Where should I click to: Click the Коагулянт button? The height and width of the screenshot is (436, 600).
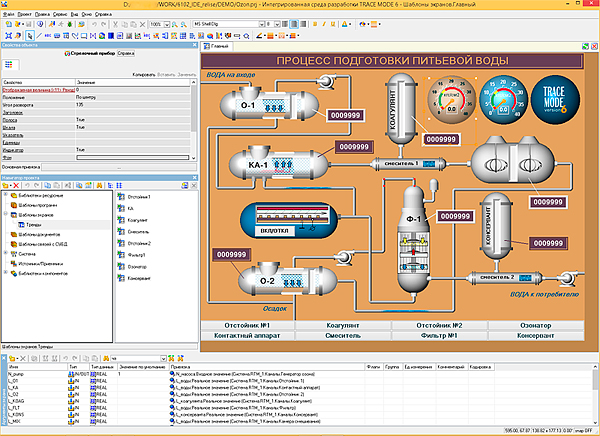pos(343,325)
